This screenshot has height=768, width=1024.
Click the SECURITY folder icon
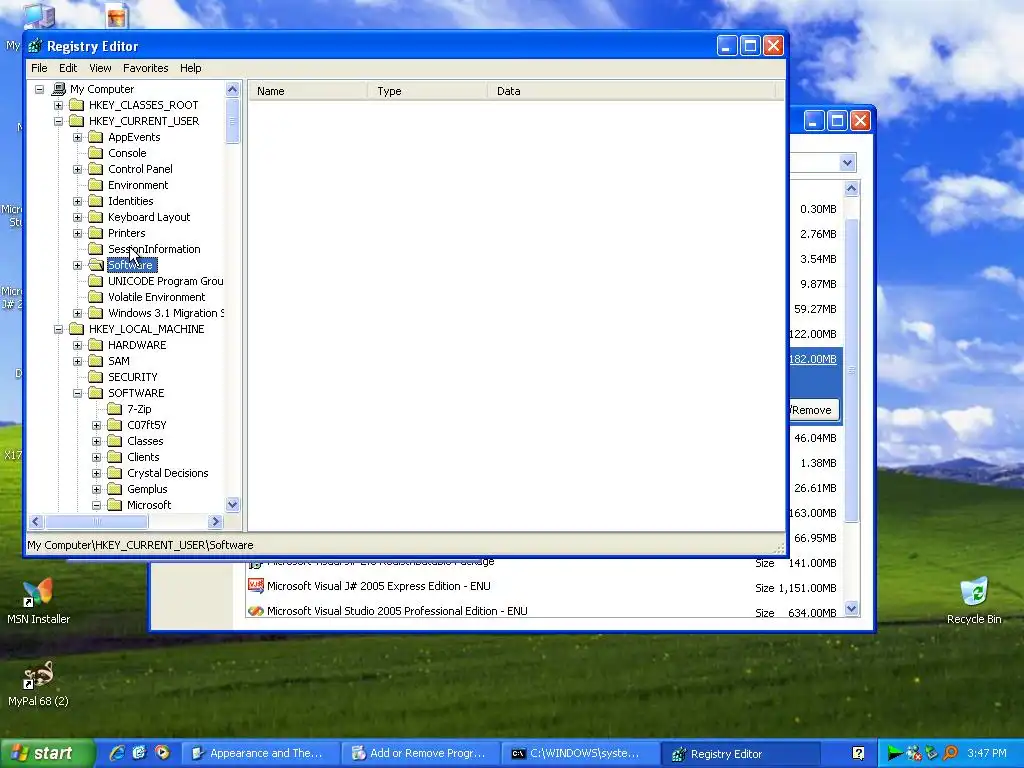[95, 377]
